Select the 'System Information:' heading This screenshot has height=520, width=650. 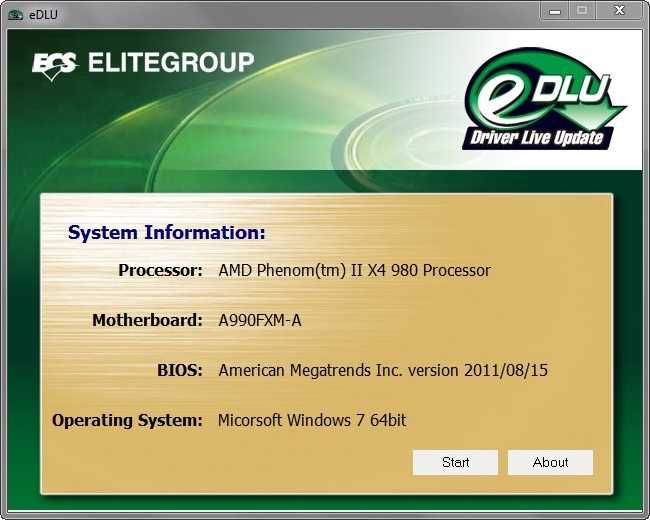[167, 233]
